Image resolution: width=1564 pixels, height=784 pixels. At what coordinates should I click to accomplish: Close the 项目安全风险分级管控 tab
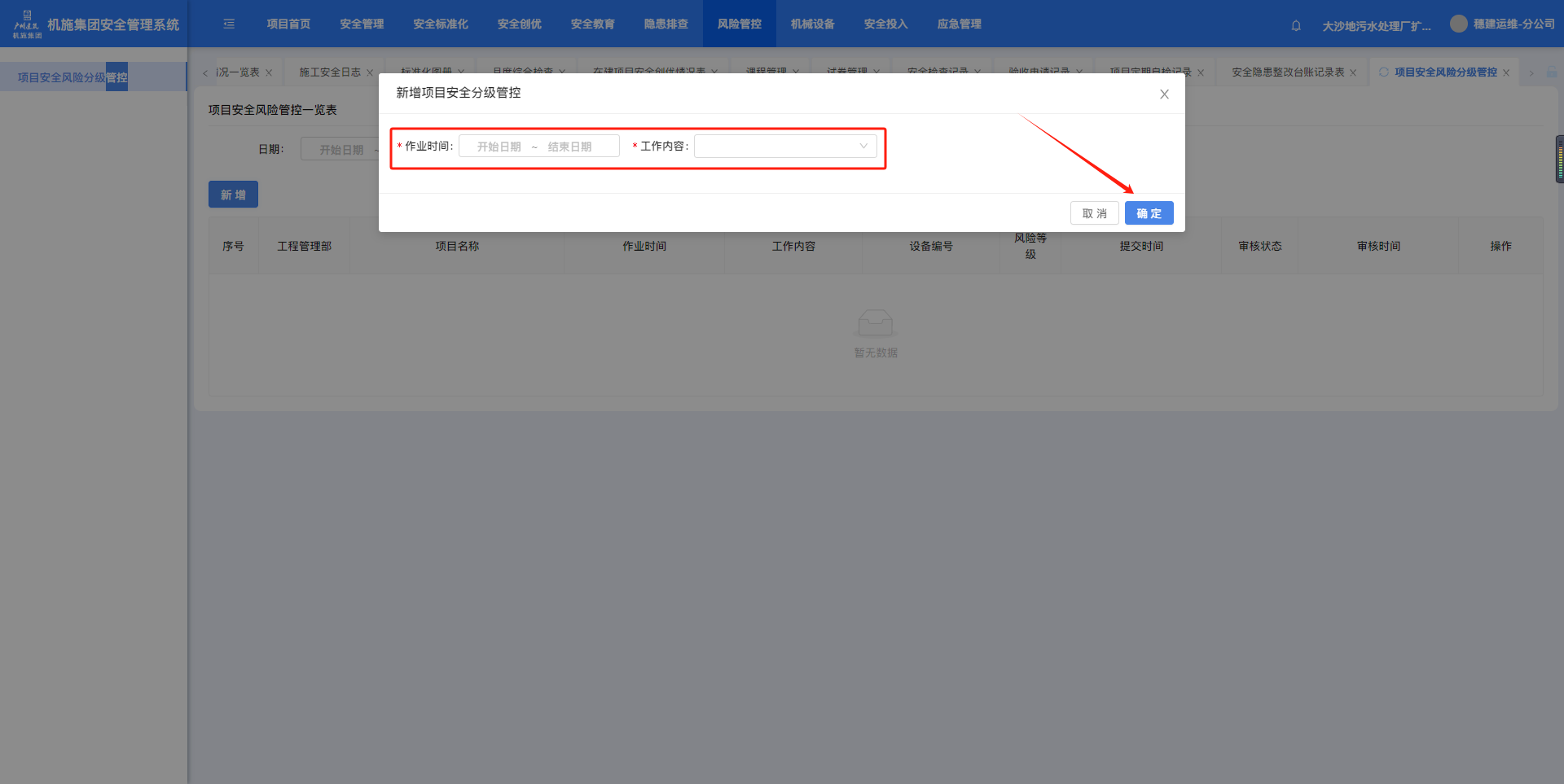(1506, 72)
